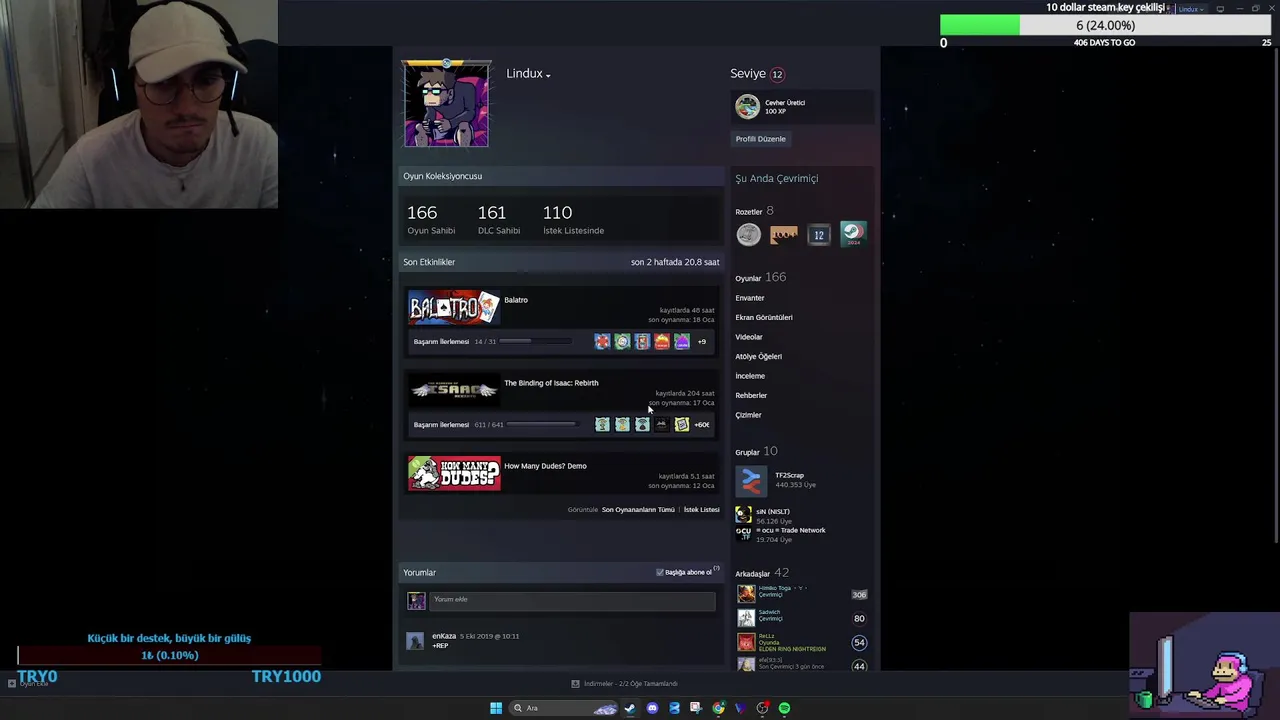Open The Binding of Isaac banner
Viewport: 1280px width, 720px height.
(454, 391)
